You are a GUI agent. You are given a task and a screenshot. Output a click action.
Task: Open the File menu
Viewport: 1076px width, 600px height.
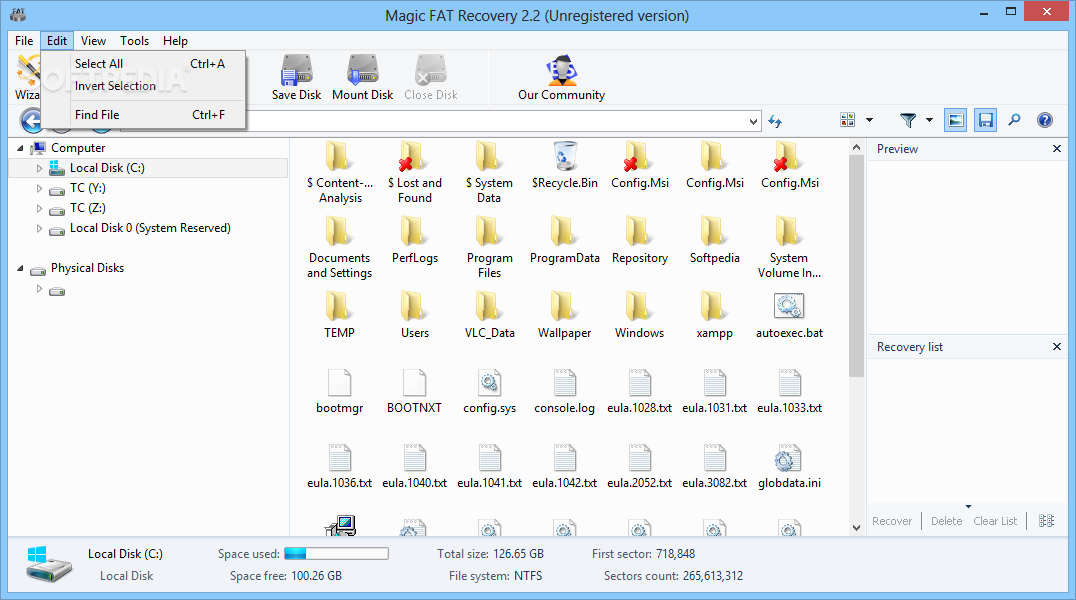[x=24, y=41]
